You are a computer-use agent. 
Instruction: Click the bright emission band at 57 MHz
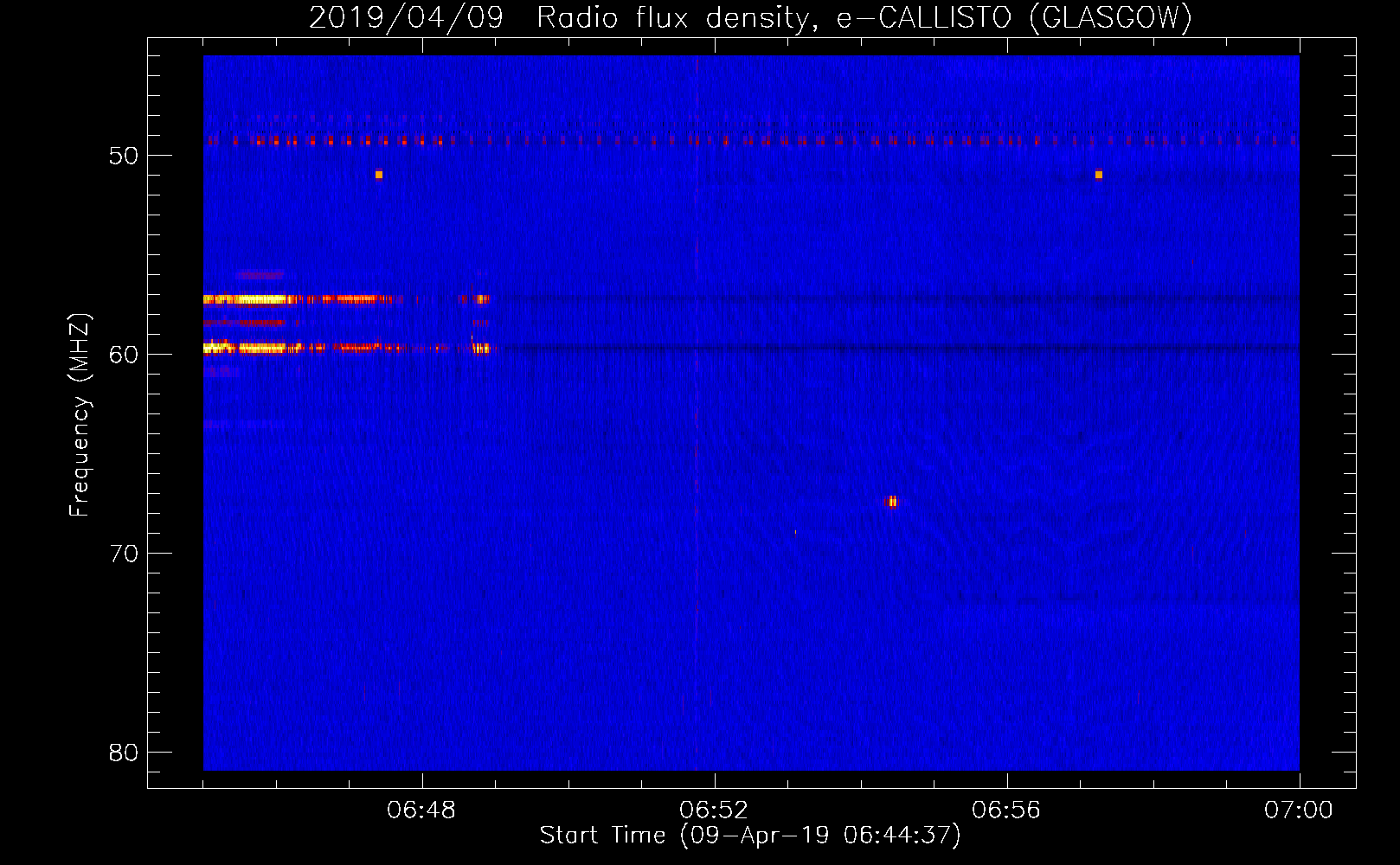[x=346, y=299]
